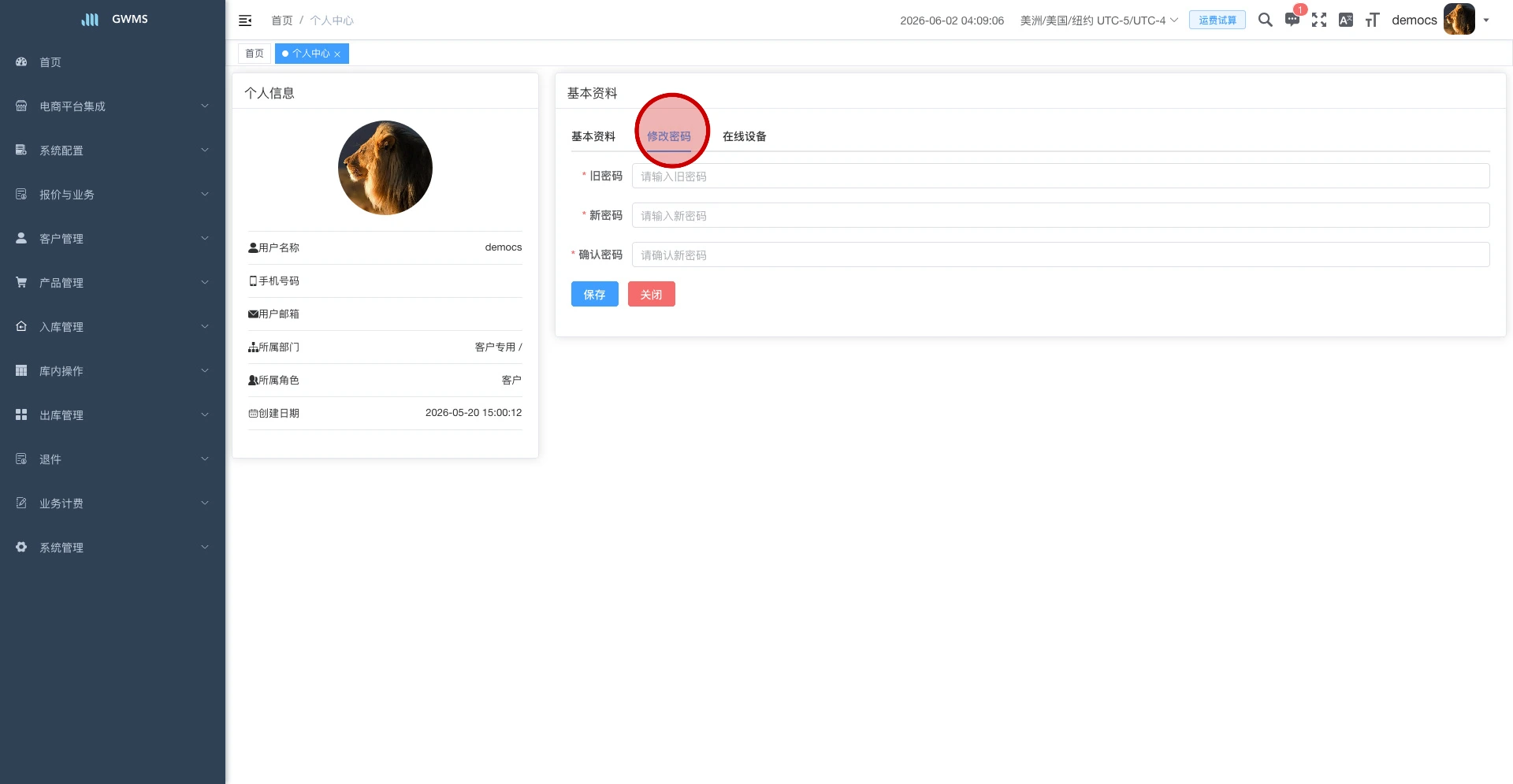This screenshot has width=1513, height=784.
Task: Click the 保存 button
Action: coord(595,294)
